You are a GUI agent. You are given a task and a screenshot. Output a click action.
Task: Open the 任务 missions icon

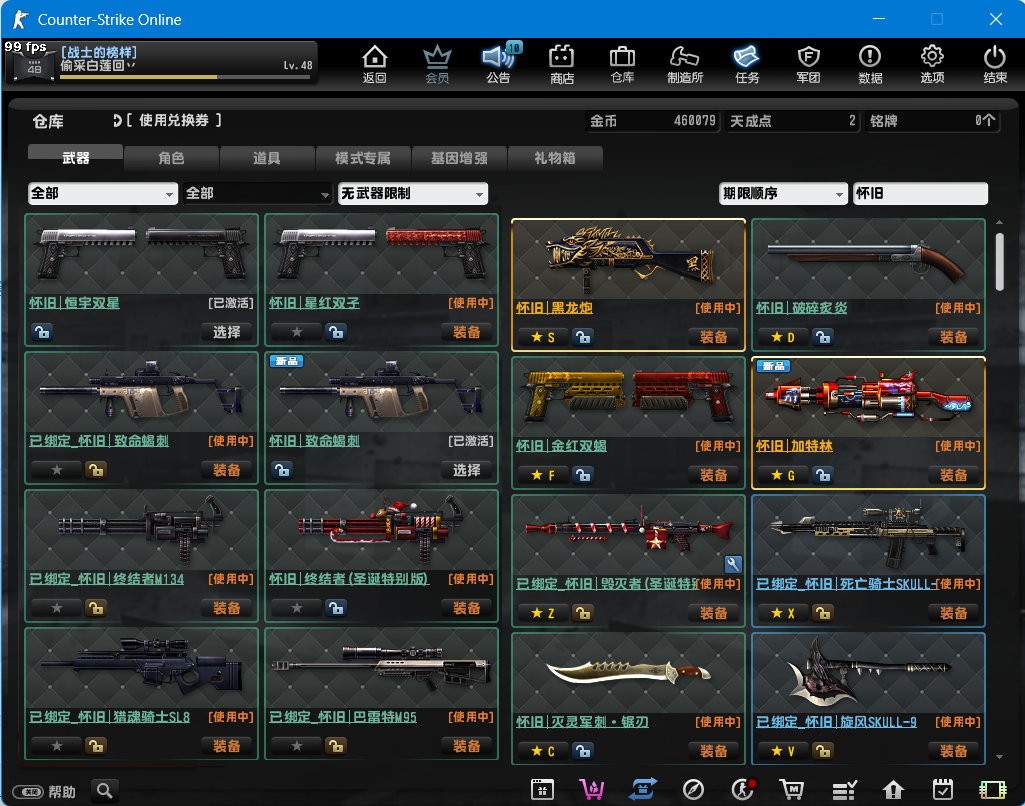pyautogui.click(x=747, y=64)
